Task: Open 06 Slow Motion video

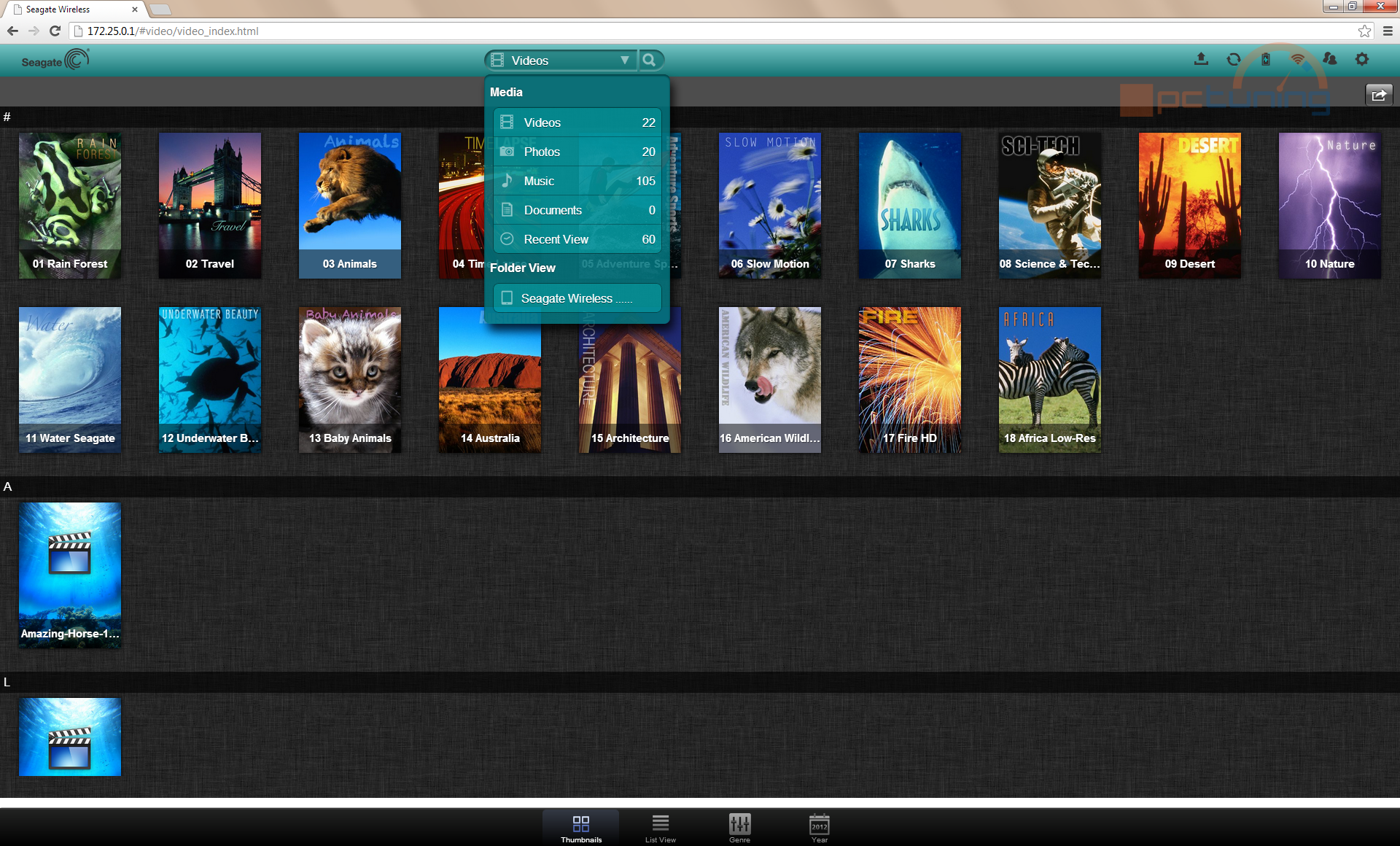Action: pos(770,205)
